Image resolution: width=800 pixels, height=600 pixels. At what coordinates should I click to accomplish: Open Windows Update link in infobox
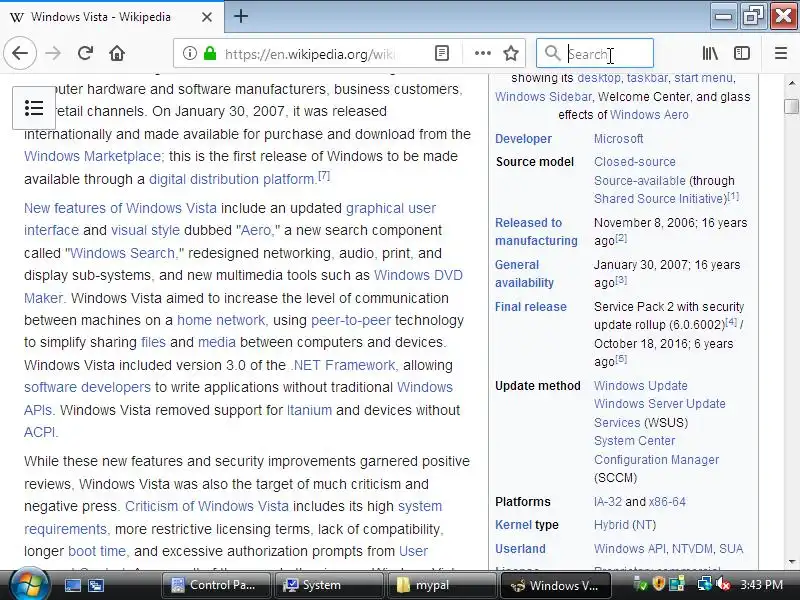(640, 386)
